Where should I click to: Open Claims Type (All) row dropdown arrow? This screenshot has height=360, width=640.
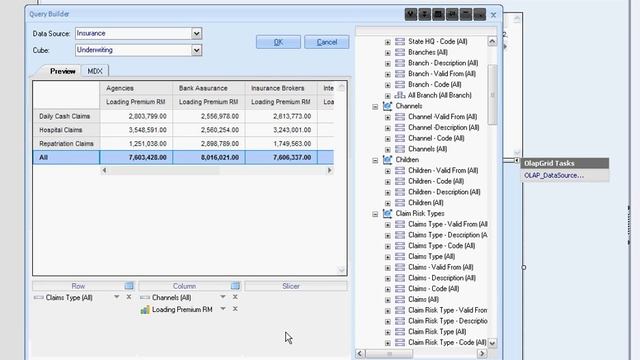[x=116, y=297]
